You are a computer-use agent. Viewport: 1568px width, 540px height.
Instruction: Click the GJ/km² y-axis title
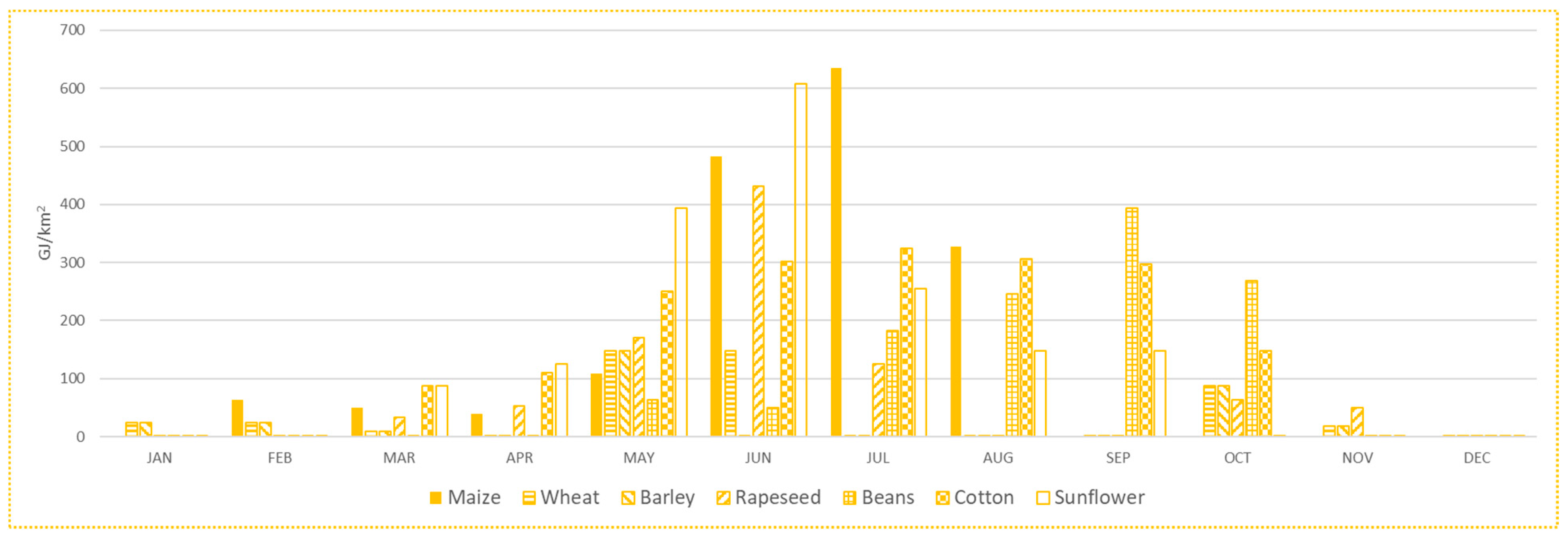45,232
